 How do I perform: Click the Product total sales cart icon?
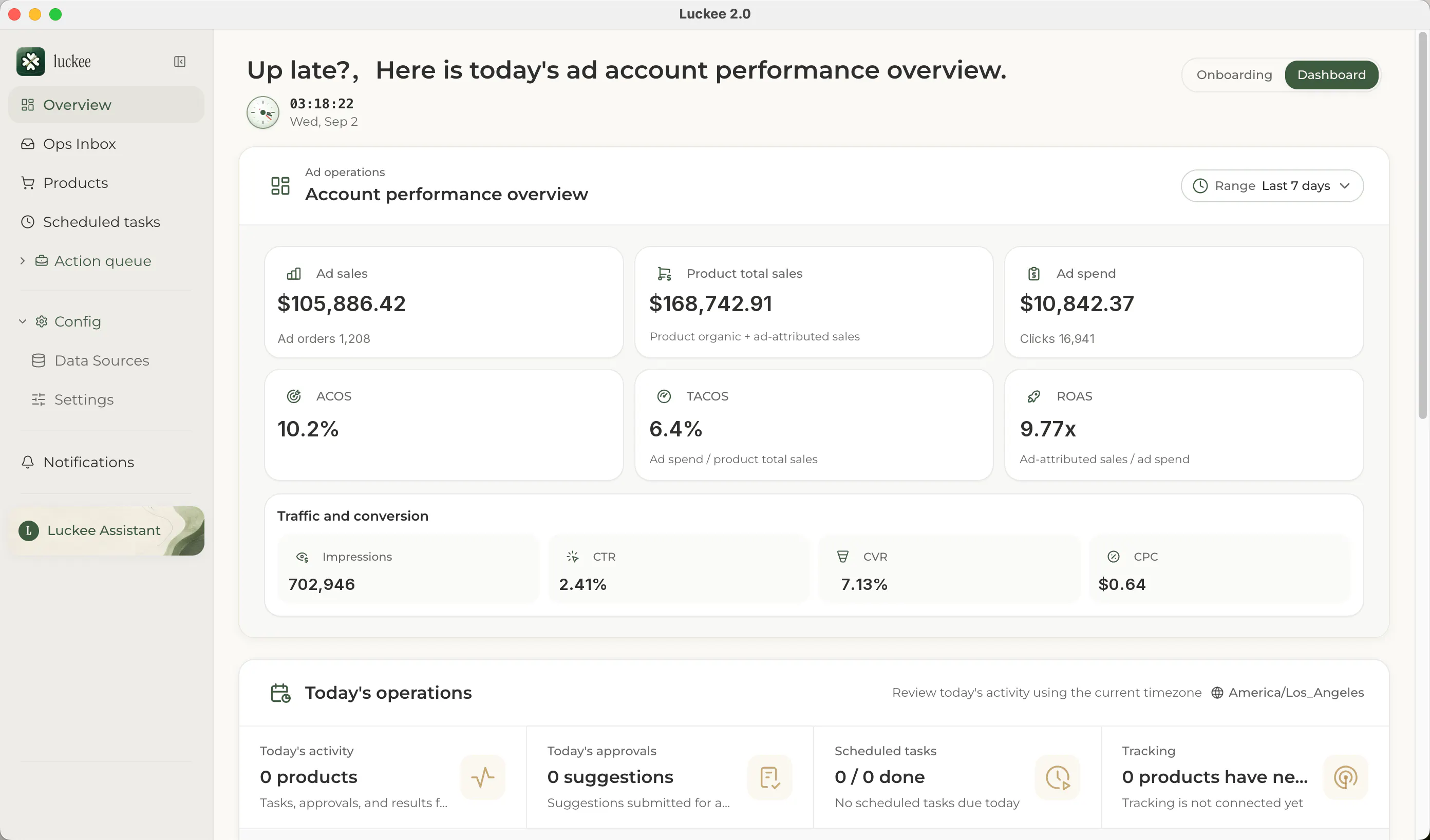[664, 273]
